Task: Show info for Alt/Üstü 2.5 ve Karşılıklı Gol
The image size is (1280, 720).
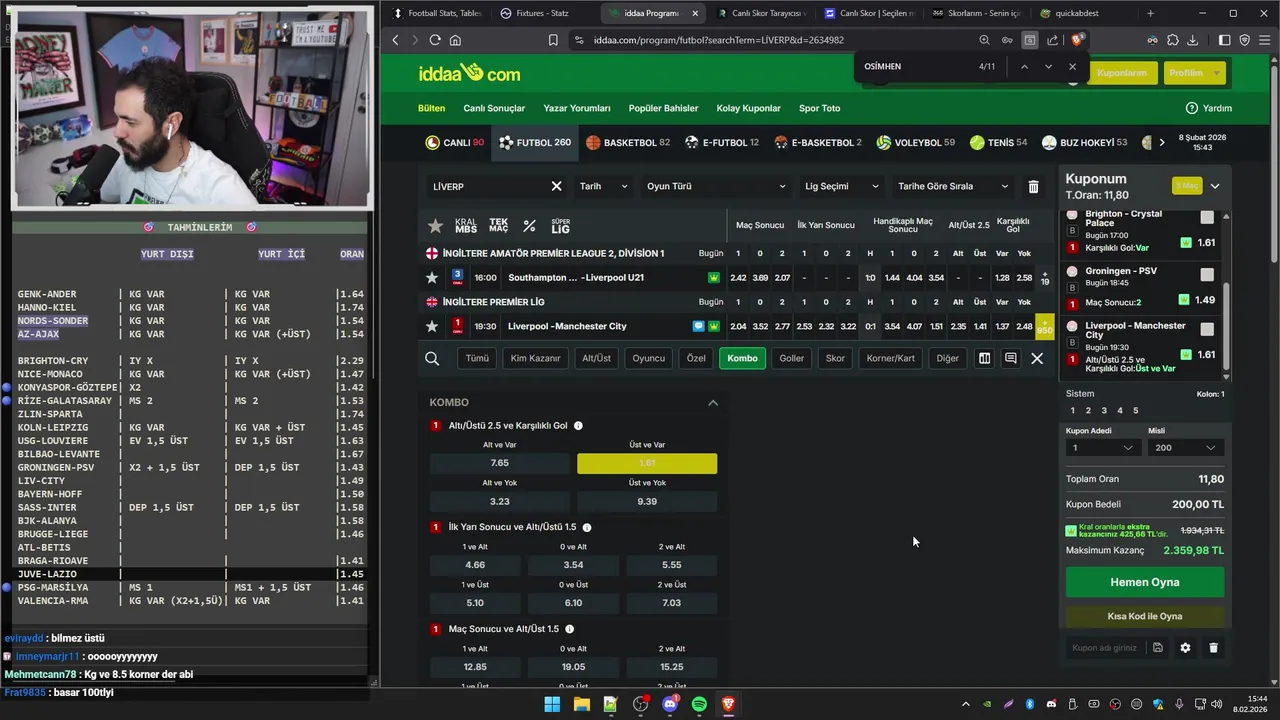Action: [x=578, y=426]
